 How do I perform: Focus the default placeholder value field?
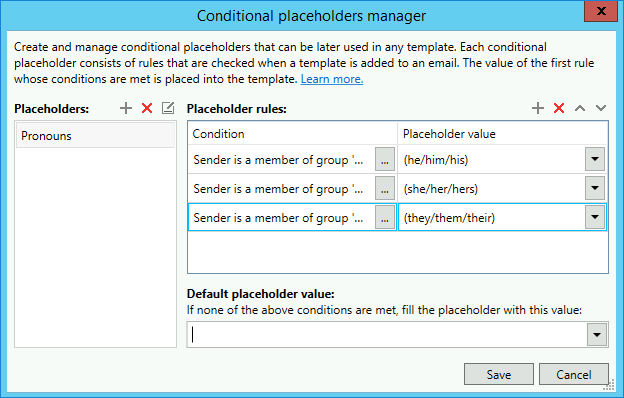[387, 335]
